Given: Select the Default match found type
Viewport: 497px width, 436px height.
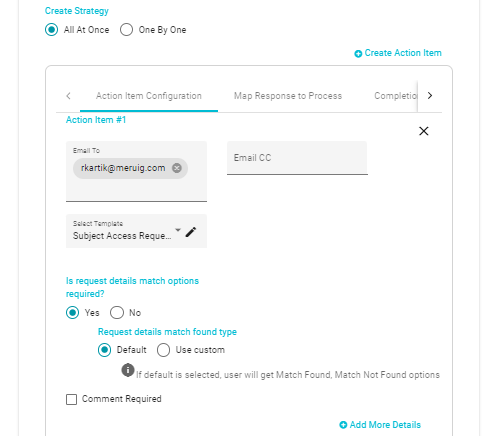Looking at the screenshot, I should point(104,350).
